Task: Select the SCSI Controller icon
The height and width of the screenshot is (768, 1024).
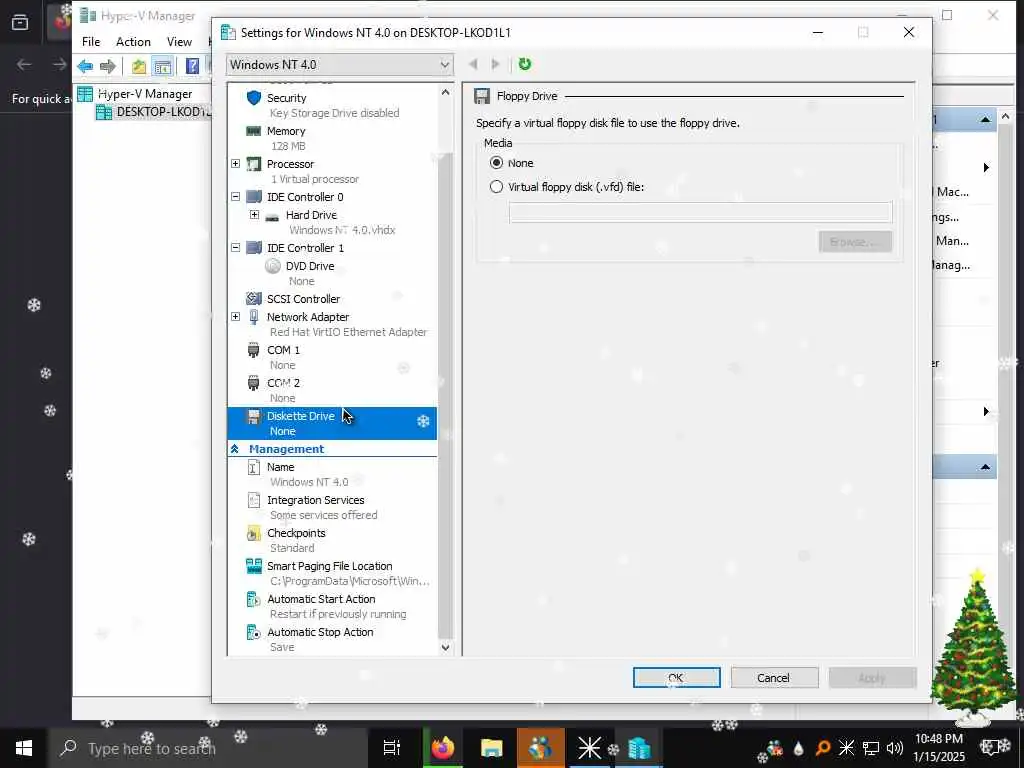Action: coord(253,298)
